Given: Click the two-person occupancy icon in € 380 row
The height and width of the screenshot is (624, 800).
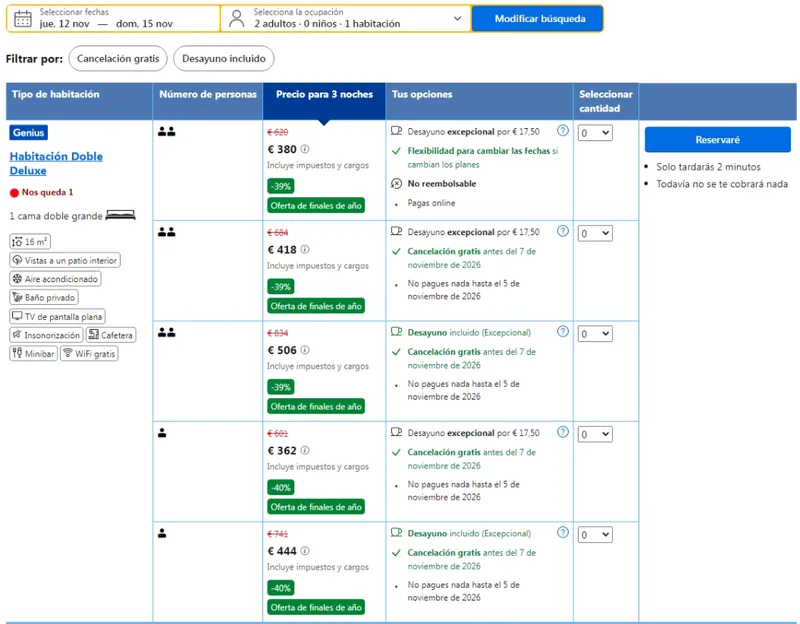Looking at the screenshot, I should [x=166, y=132].
